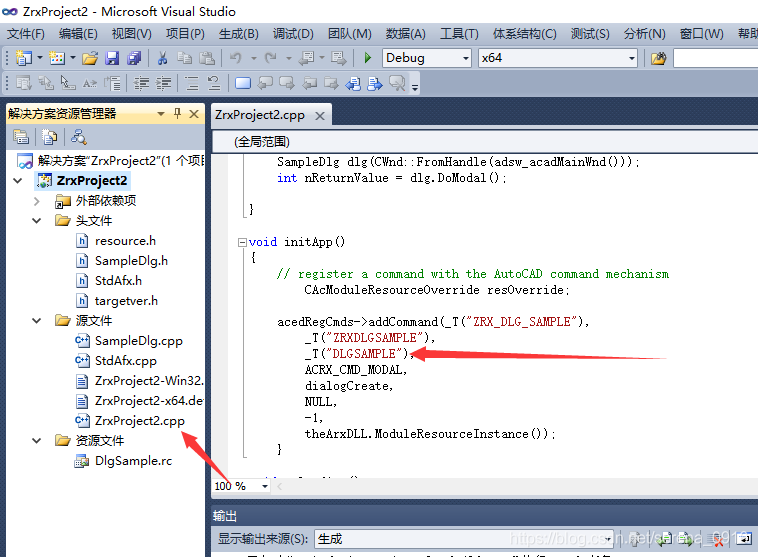The height and width of the screenshot is (557, 758).
Task: Cut the selection with the scissors icon
Action: click(162, 58)
